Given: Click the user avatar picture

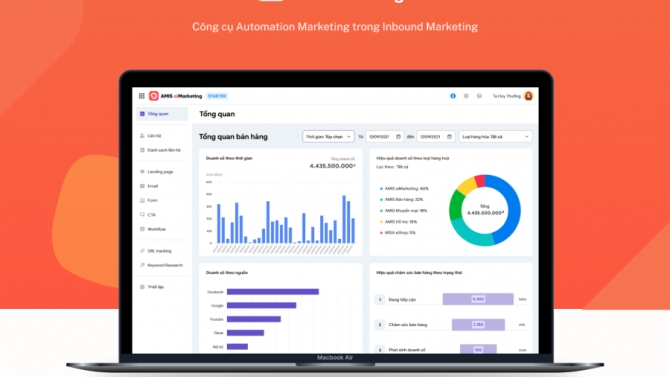Looking at the screenshot, I should [529, 96].
